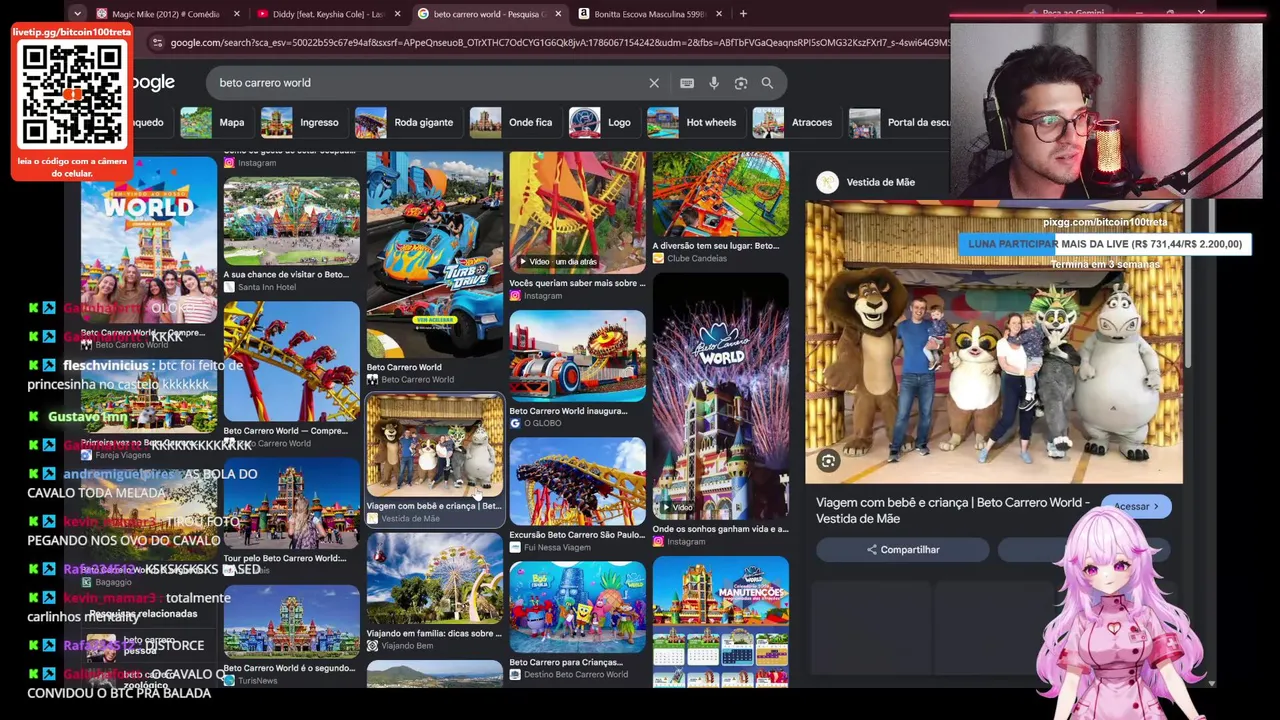Open the red roller coaster Compre image
The image size is (1280, 720).
pos(291,361)
